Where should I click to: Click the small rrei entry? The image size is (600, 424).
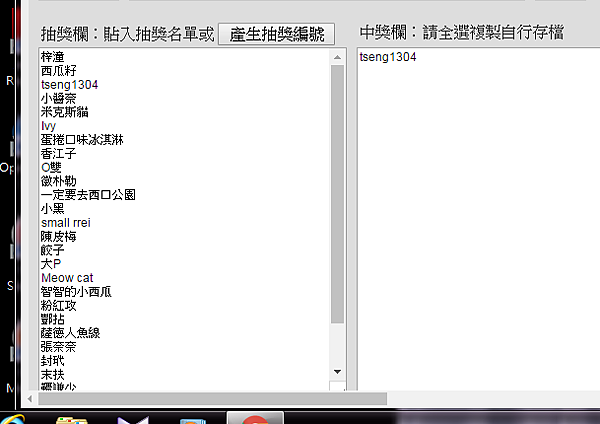click(x=65, y=222)
